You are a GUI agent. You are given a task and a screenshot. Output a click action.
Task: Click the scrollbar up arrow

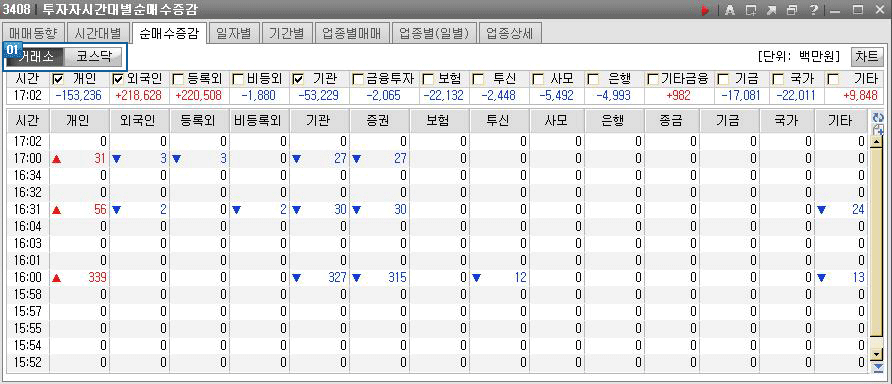(x=877, y=141)
